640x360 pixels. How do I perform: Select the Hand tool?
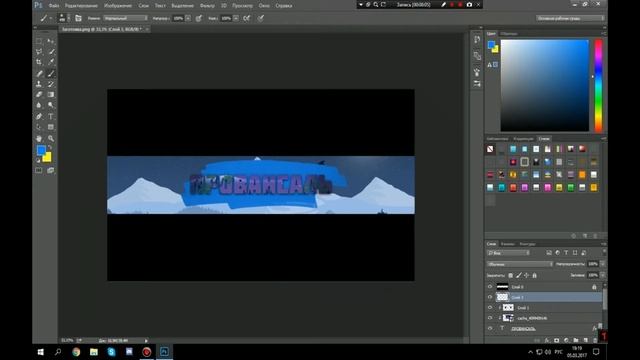coord(39,138)
